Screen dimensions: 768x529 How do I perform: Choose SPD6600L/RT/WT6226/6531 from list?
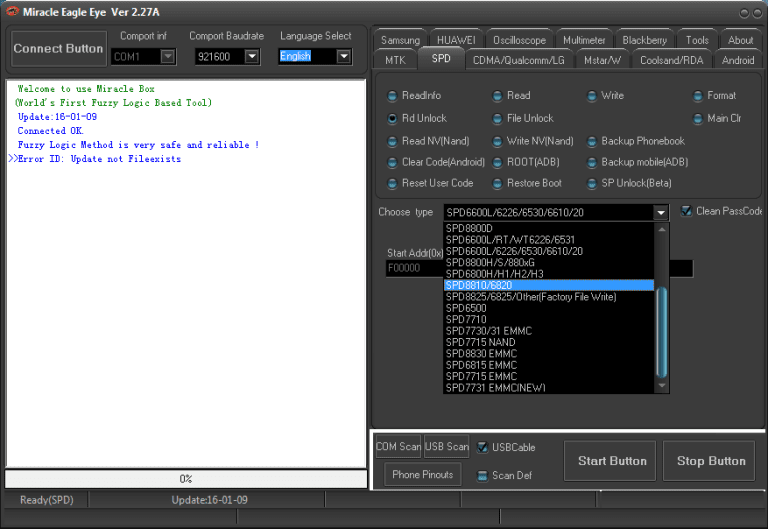point(549,240)
